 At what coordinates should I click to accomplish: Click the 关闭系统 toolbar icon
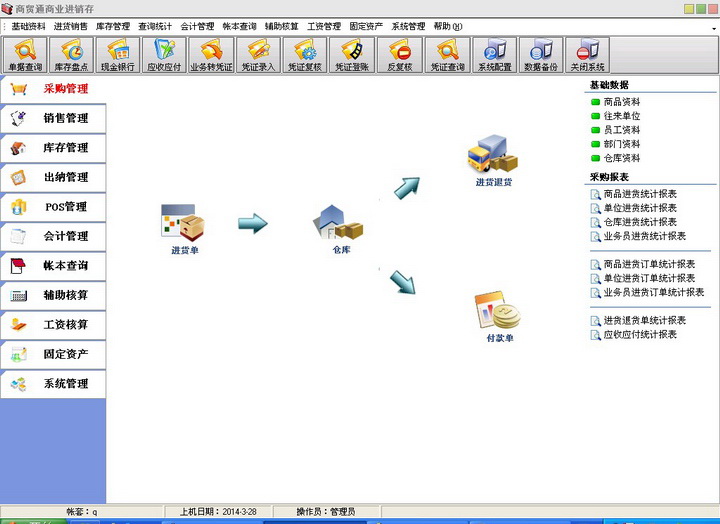(587, 55)
